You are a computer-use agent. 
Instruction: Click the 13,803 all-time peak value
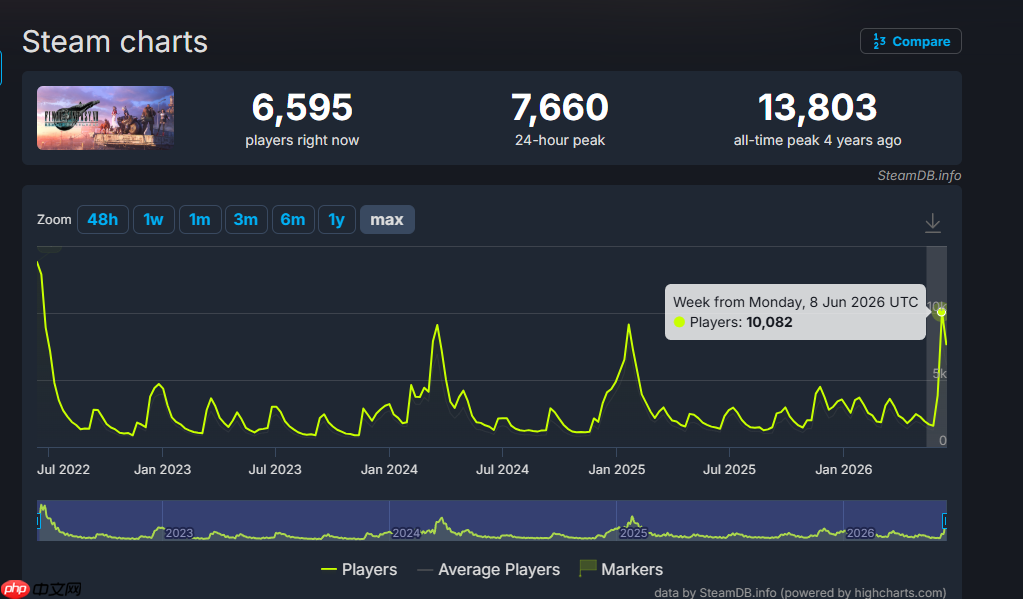click(817, 107)
